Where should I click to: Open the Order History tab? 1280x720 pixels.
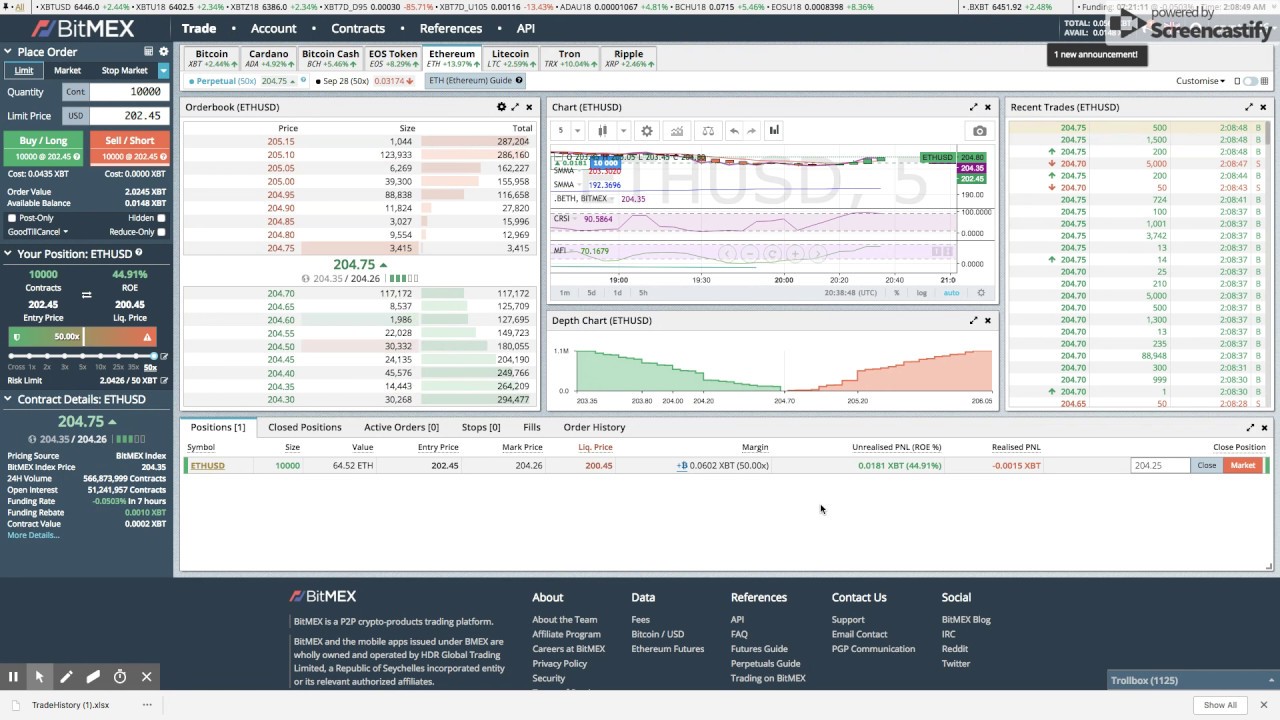click(594, 427)
